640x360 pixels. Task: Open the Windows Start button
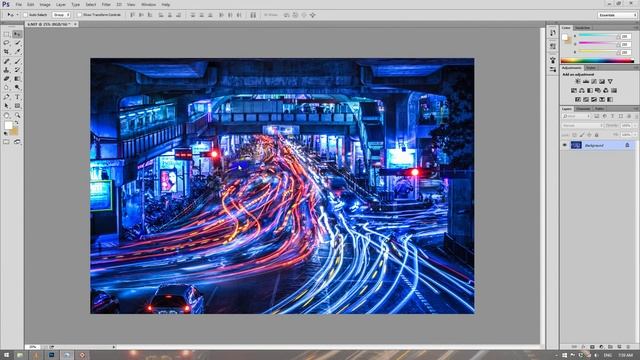[x=6, y=356]
